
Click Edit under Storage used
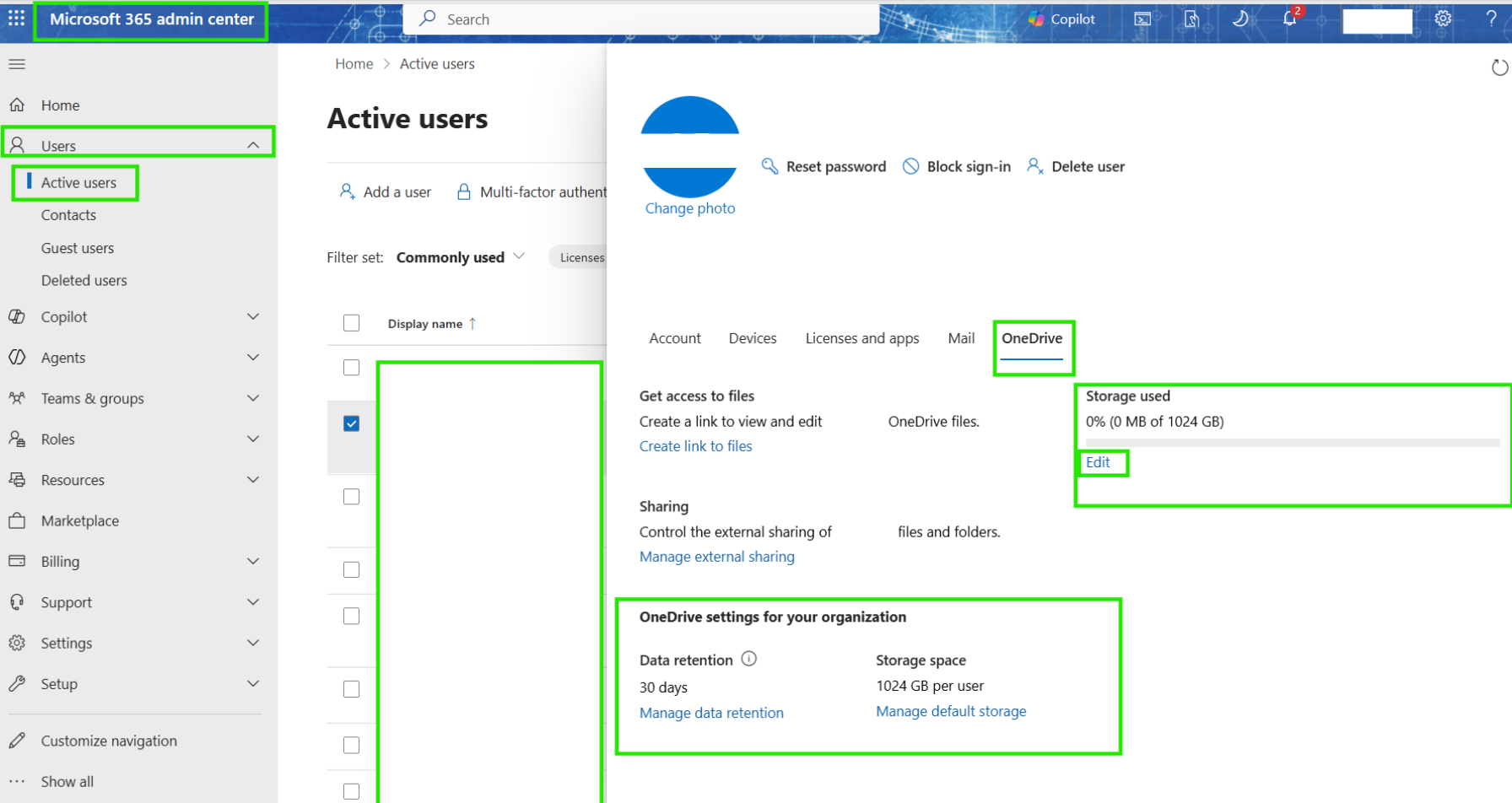coord(1098,462)
